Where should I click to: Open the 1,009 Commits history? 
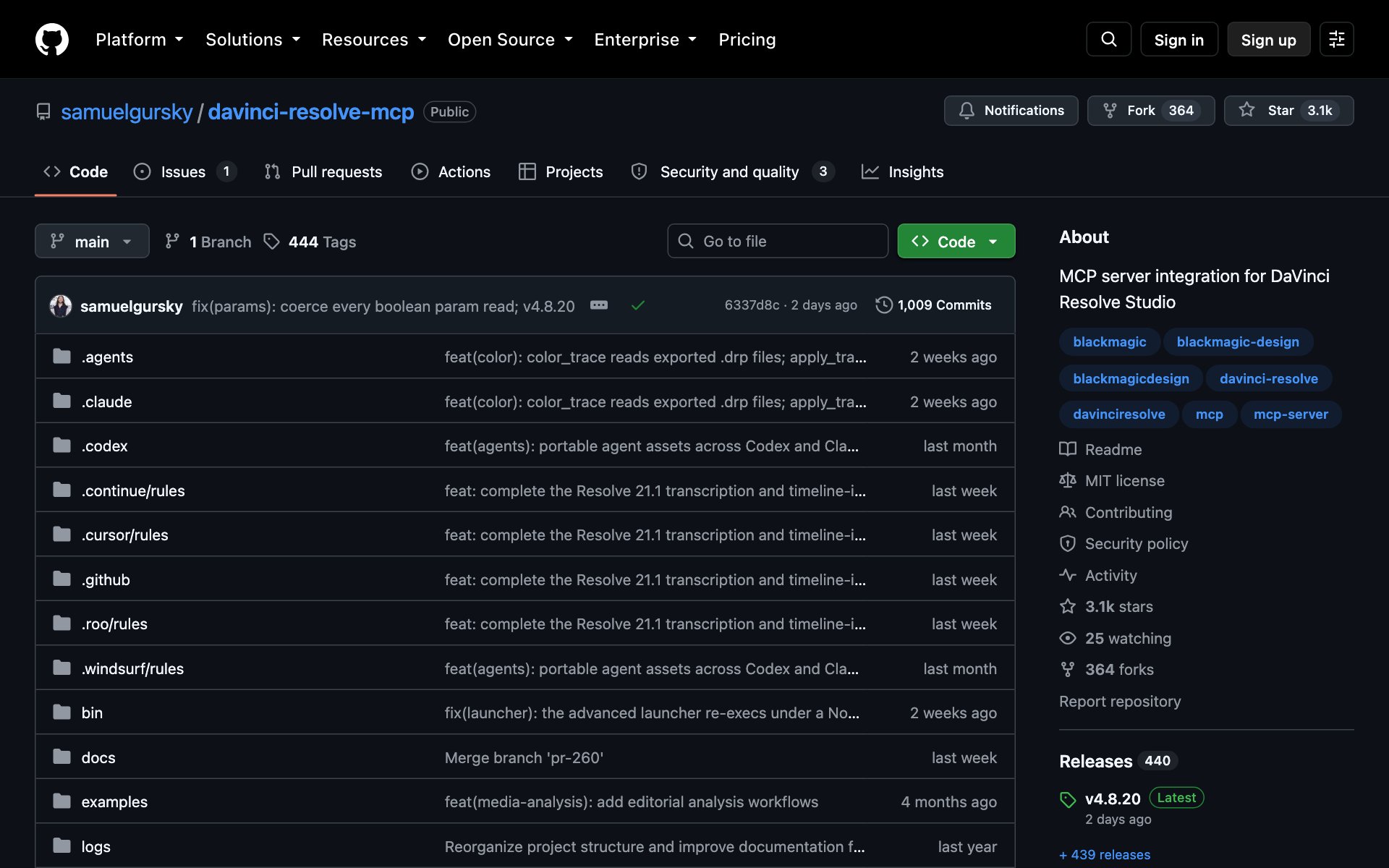[933, 305]
